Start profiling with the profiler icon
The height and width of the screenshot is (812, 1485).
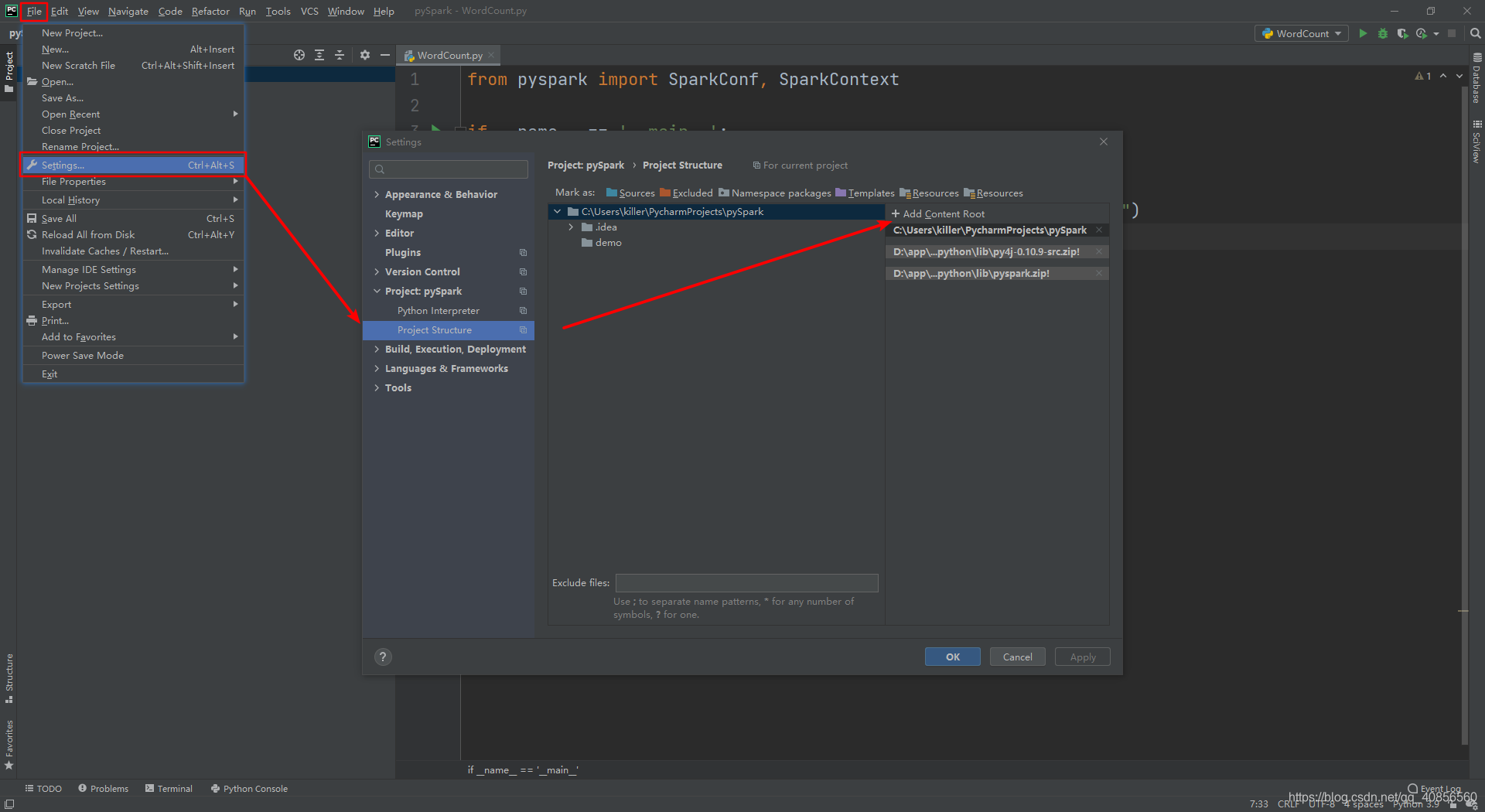coord(1421,33)
